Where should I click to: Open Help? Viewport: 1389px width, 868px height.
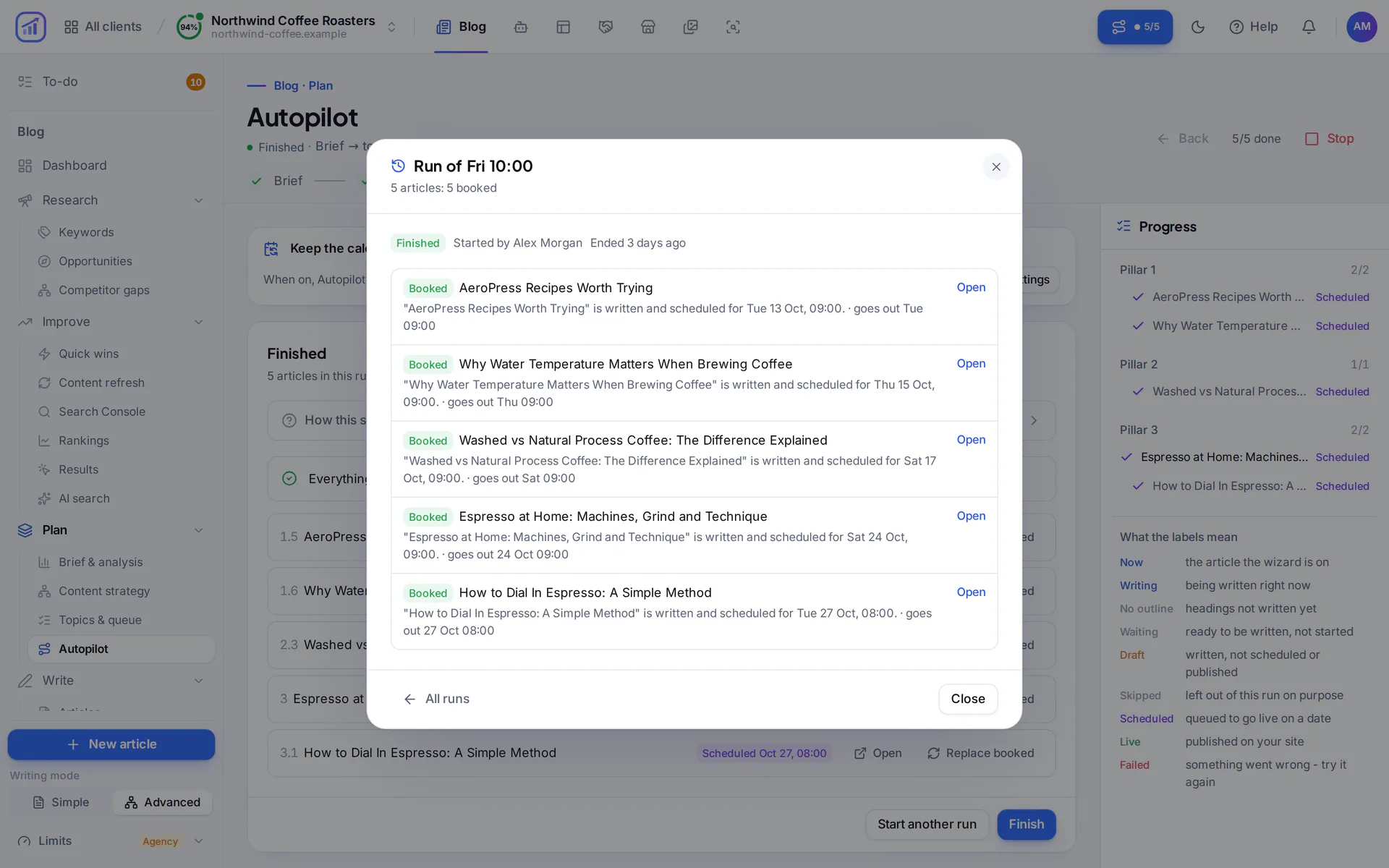click(x=1254, y=27)
